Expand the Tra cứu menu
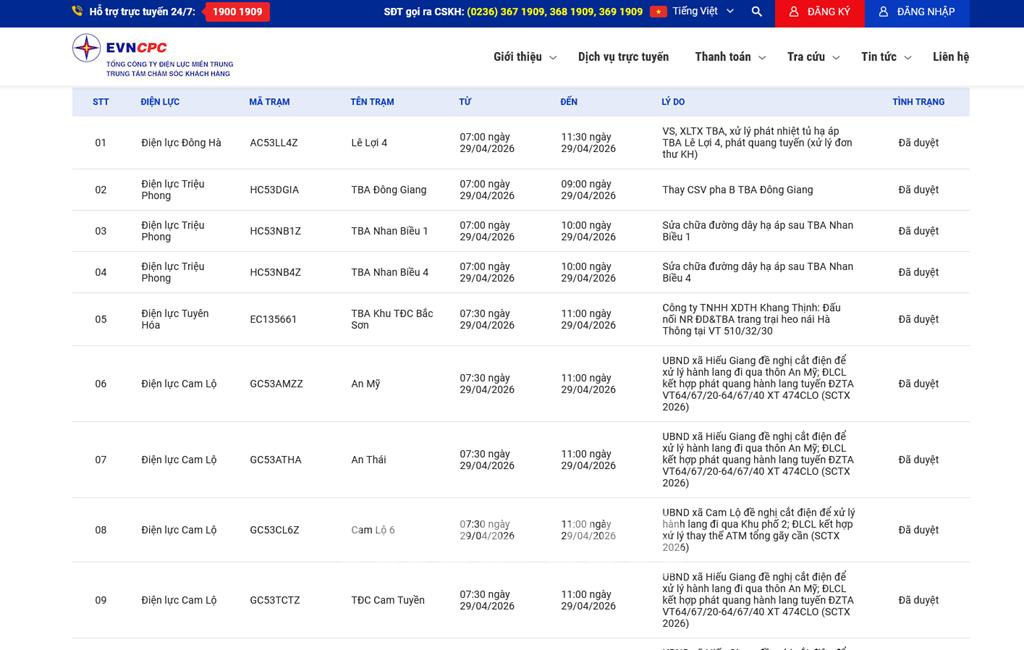Viewport: 1024px width, 650px height. [x=812, y=57]
